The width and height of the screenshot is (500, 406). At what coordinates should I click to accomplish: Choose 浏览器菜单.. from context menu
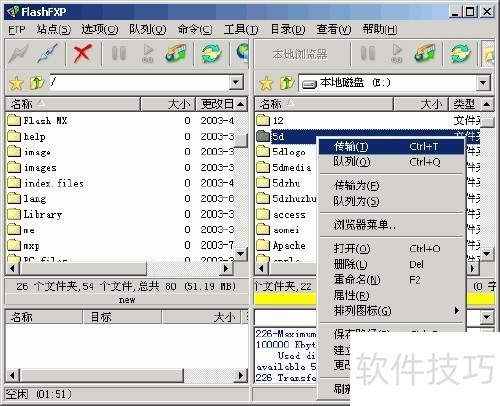pyautogui.click(x=391, y=225)
